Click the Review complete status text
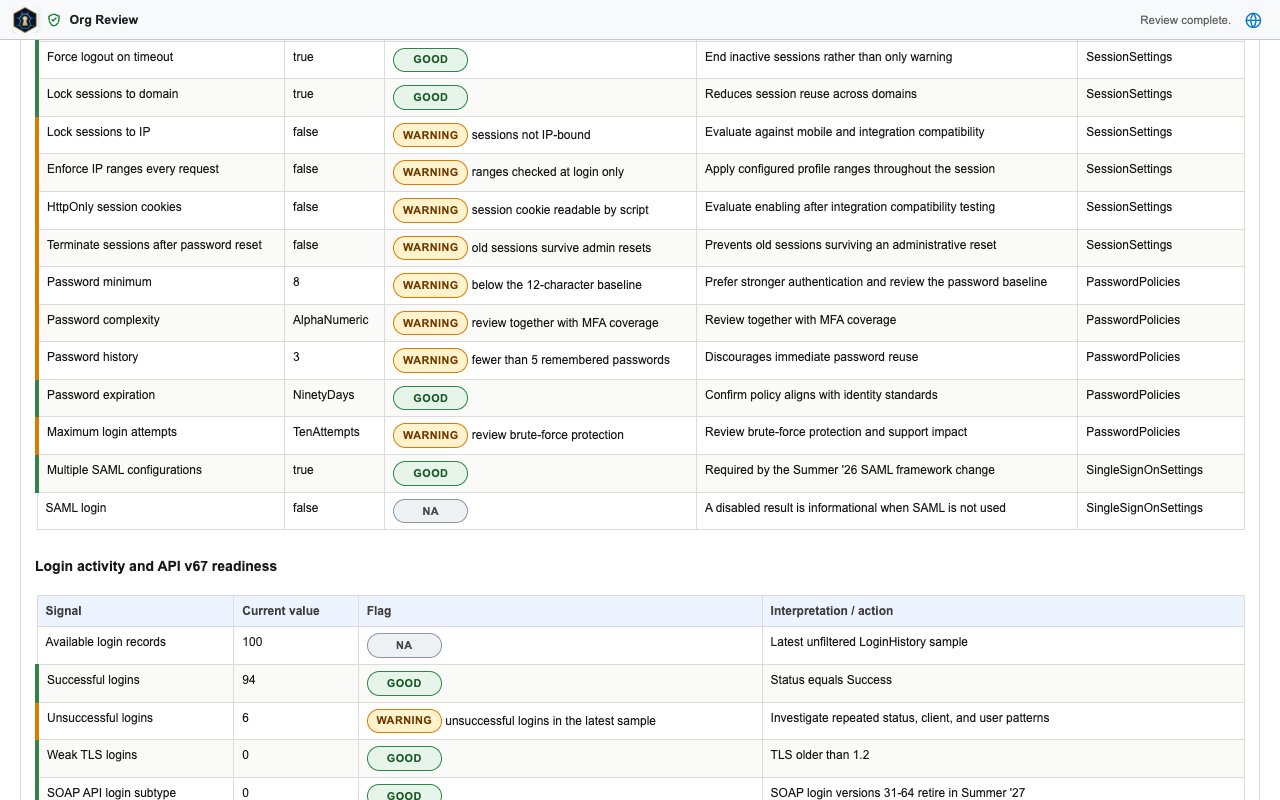This screenshot has width=1280, height=800. point(1185,20)
